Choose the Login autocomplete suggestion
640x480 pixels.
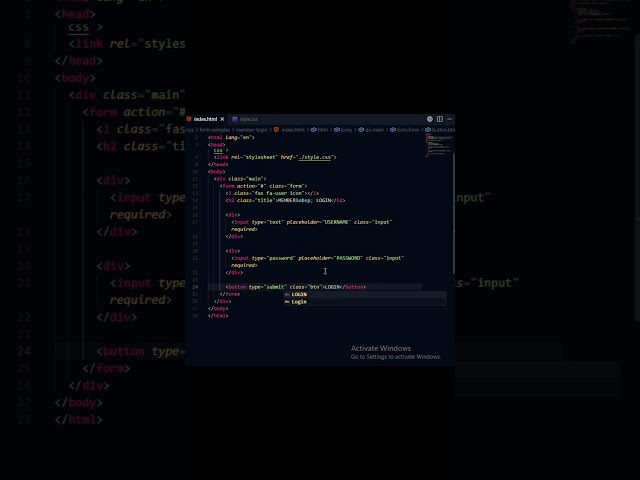pos(365,302)
